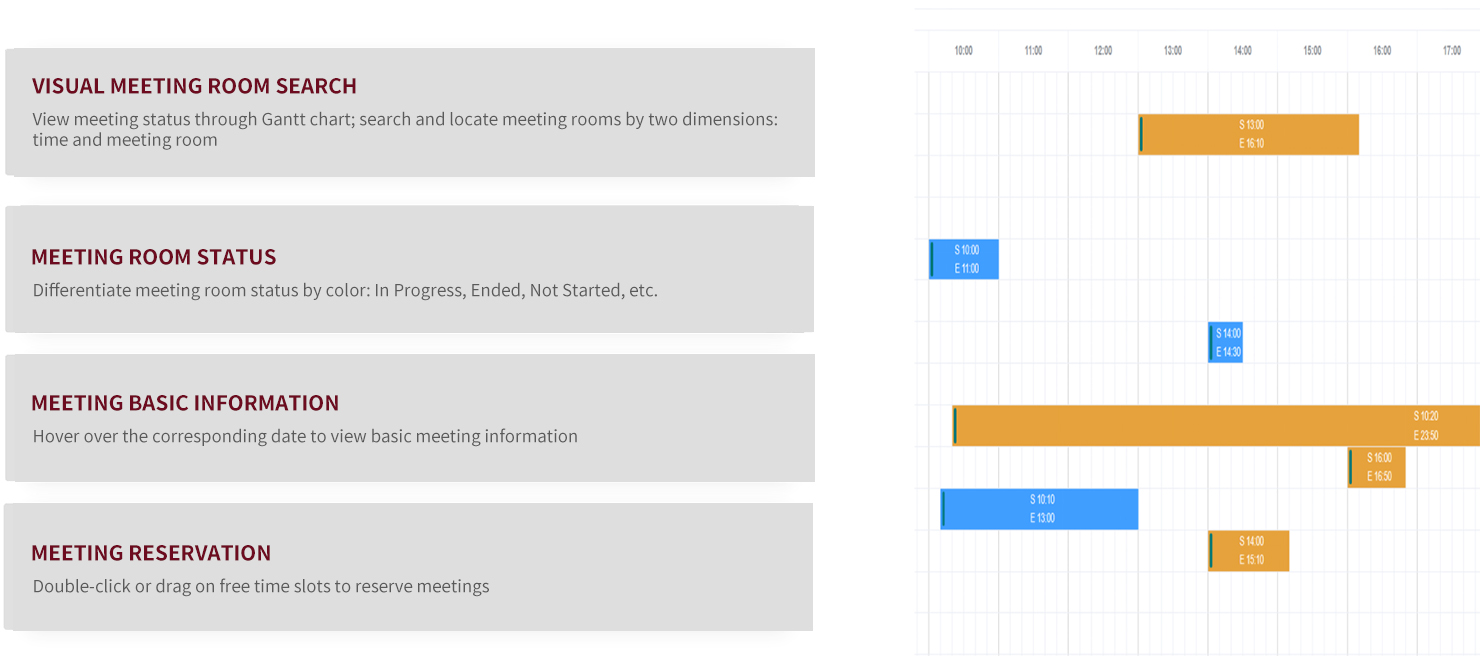The image size is (1480, 670).
Task: Select the small blue meeting 14:00 to 14:30
Action: [1225, 342]
